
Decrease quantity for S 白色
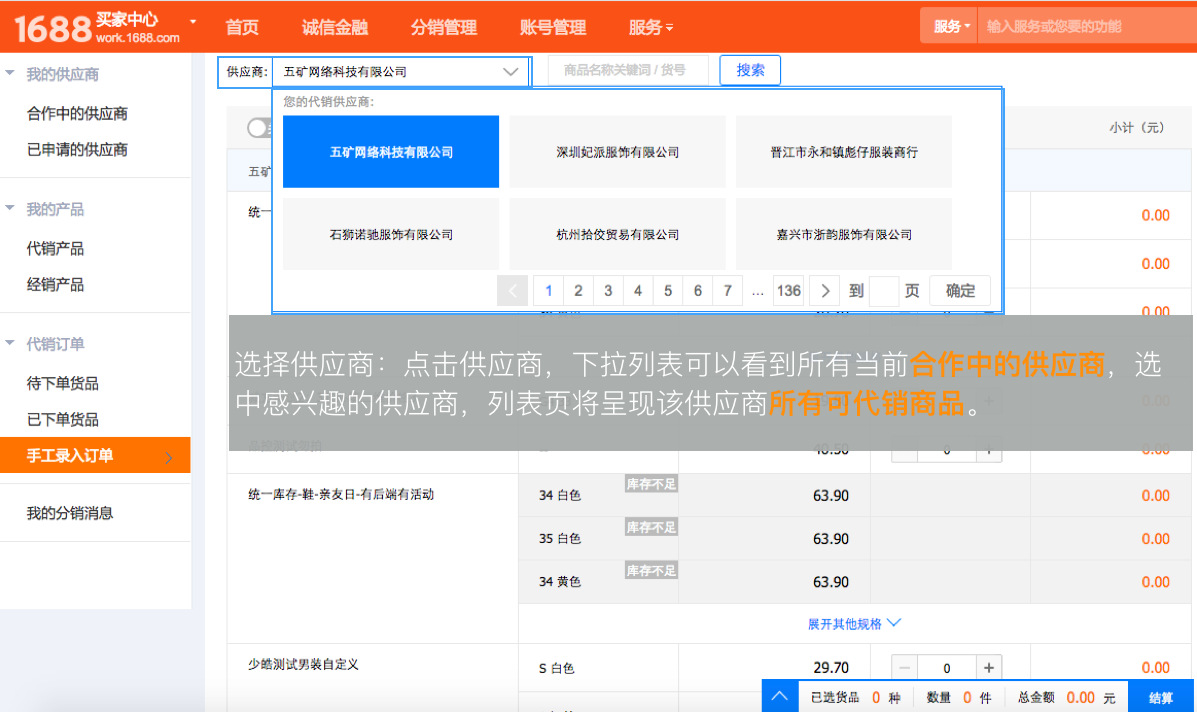(x=905, y=668)
